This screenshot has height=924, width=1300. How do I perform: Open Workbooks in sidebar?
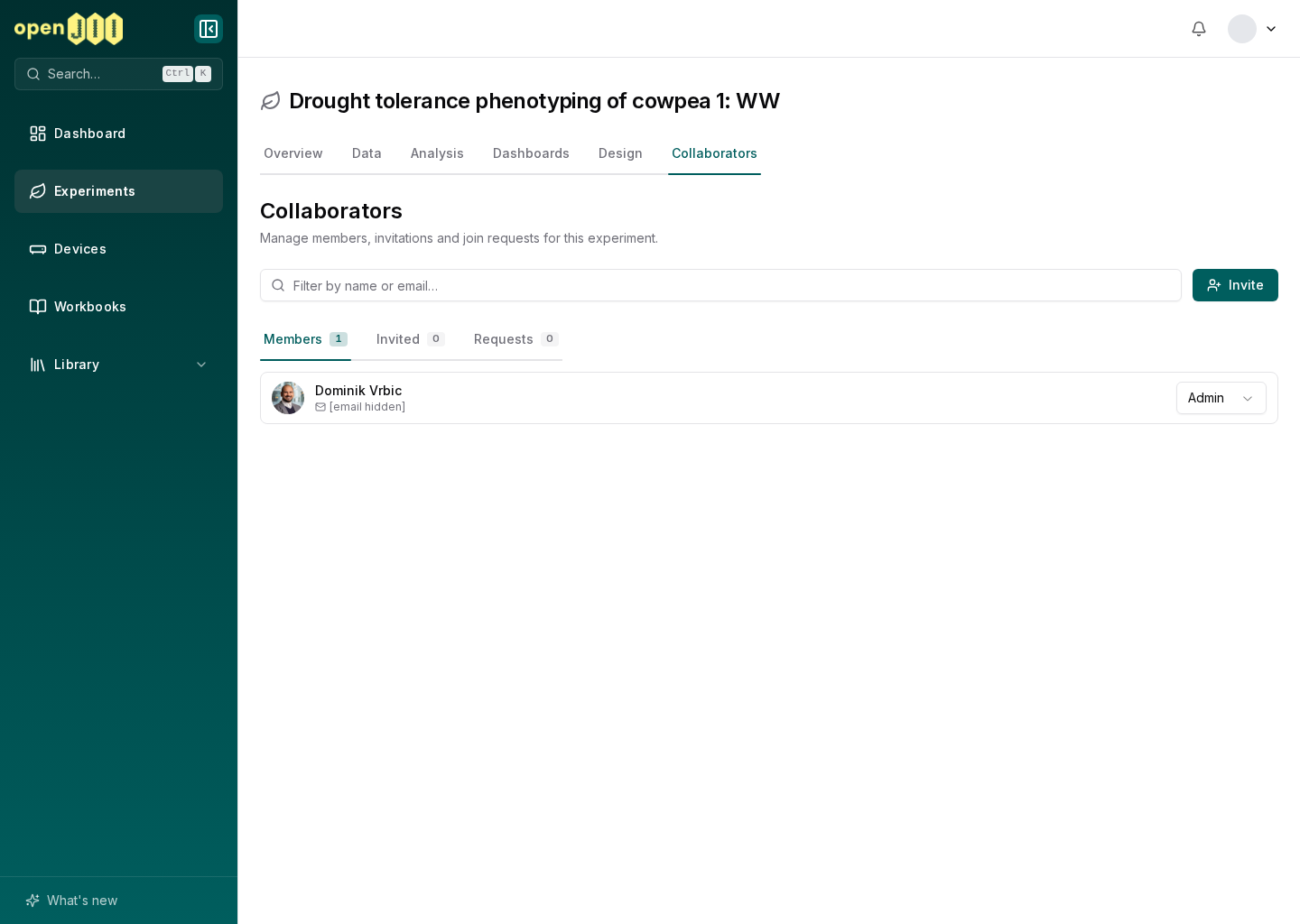tap(118, 307)
